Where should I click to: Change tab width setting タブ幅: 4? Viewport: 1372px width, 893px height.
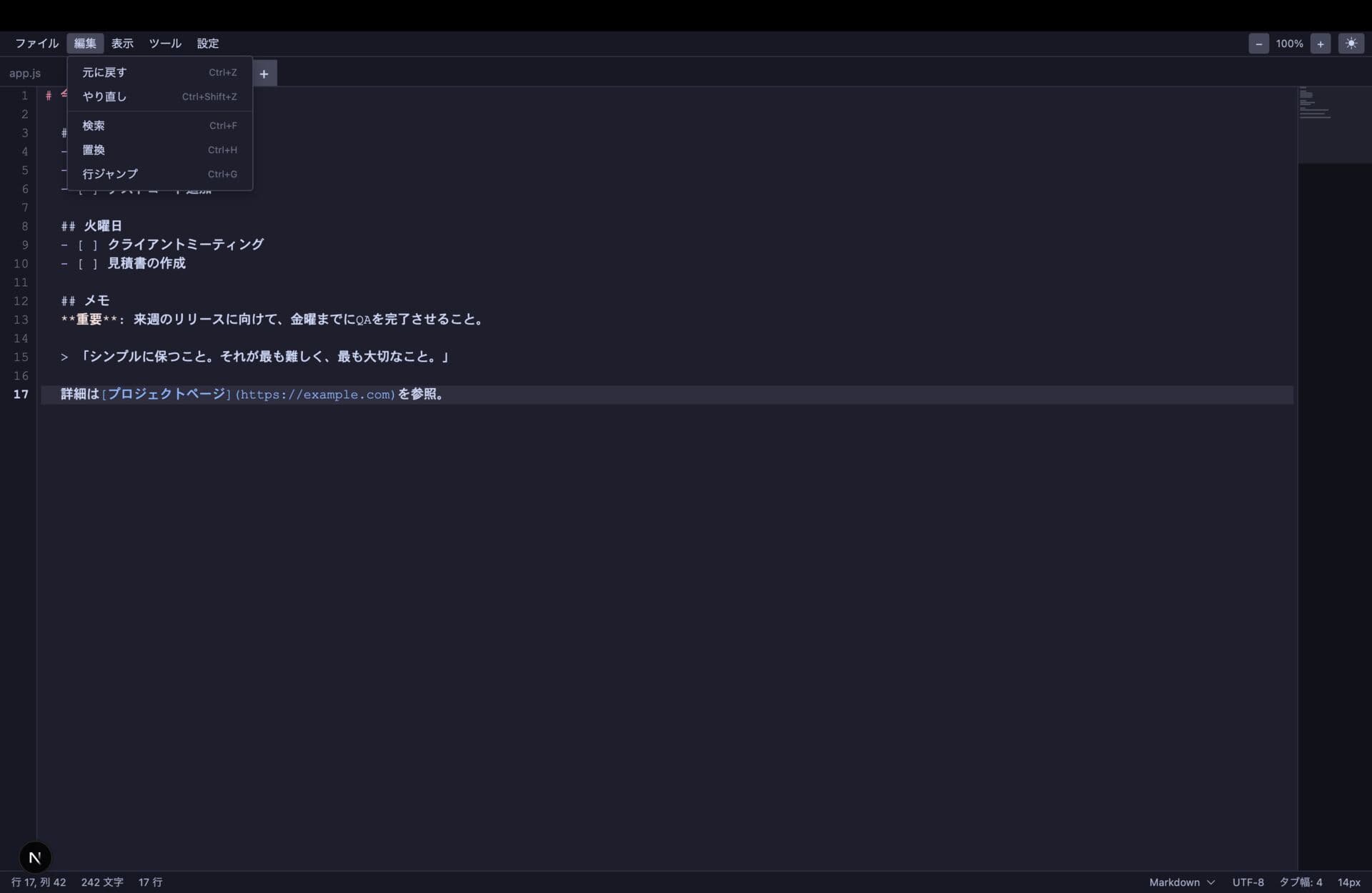click(x=1300, y=882)
